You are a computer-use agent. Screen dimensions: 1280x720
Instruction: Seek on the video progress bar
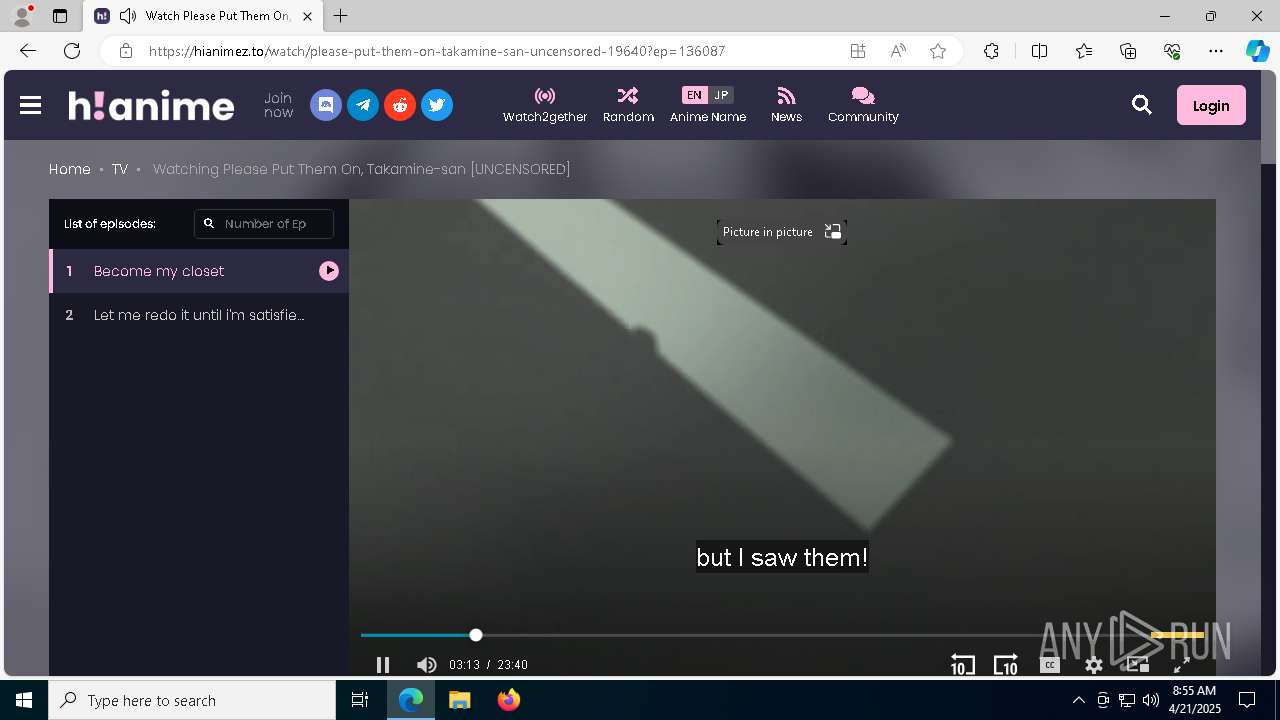pyautogui.click(x=782, y=635)
